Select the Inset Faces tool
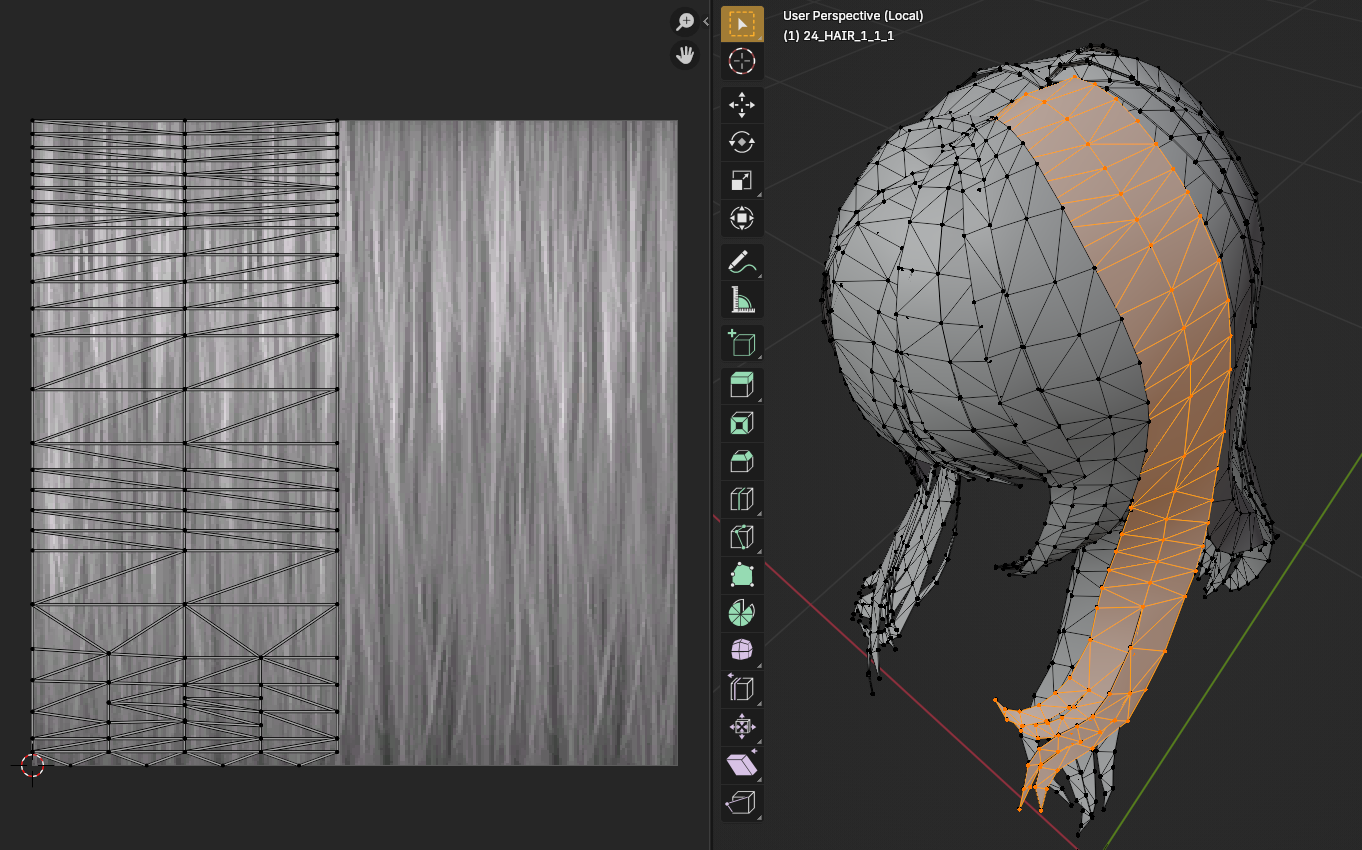 [x=742, y=424]
